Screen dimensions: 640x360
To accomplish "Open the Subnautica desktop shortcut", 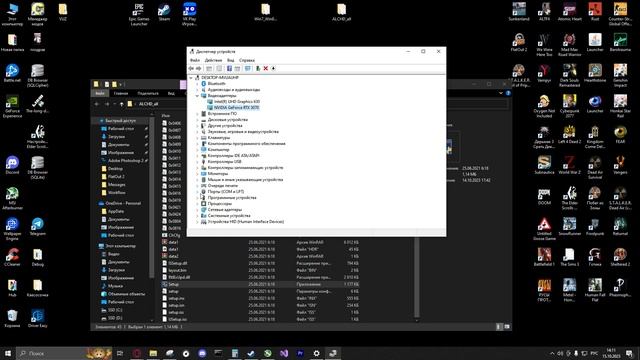I will [544, 165].
